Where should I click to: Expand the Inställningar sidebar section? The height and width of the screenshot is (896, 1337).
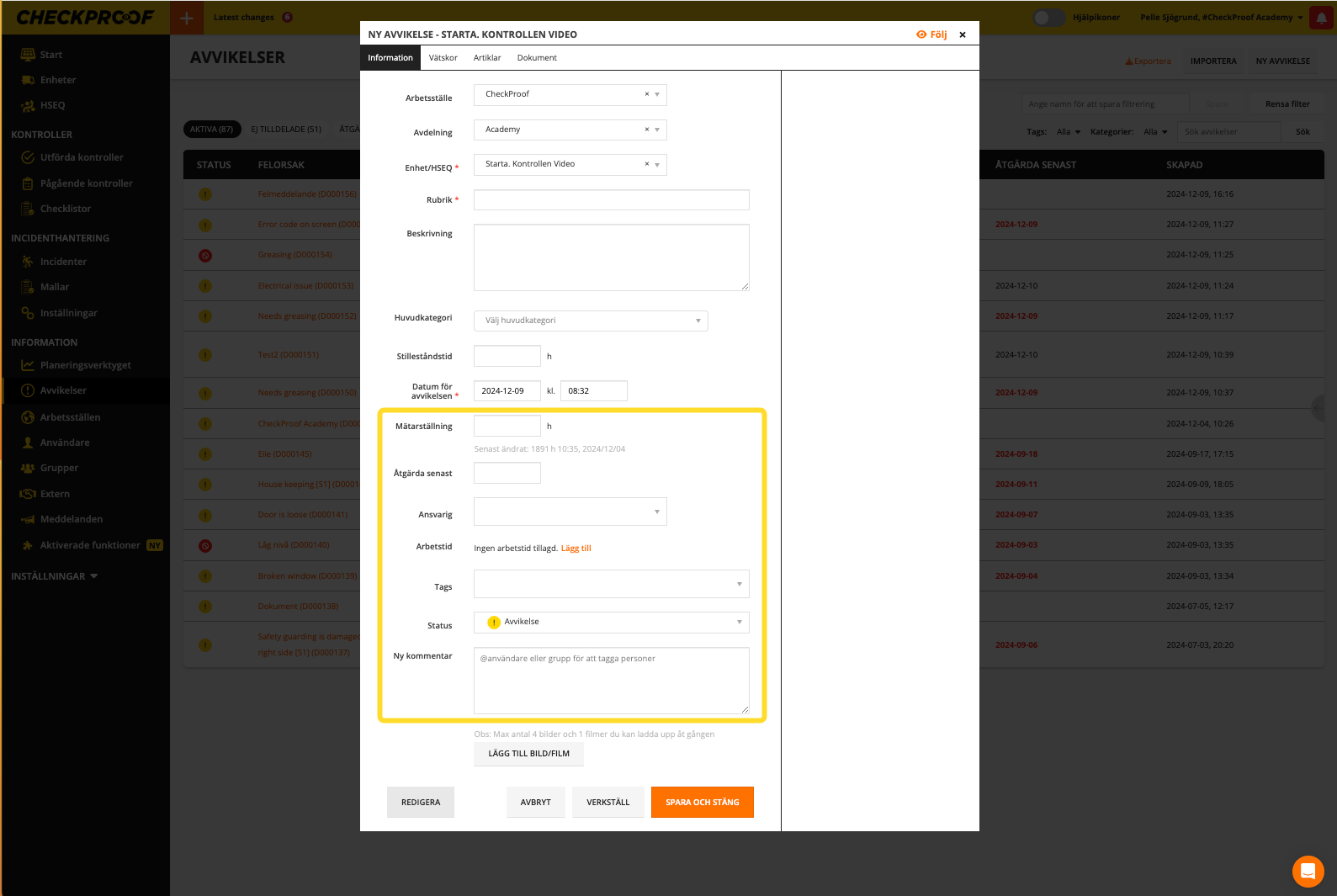point(54,576)
